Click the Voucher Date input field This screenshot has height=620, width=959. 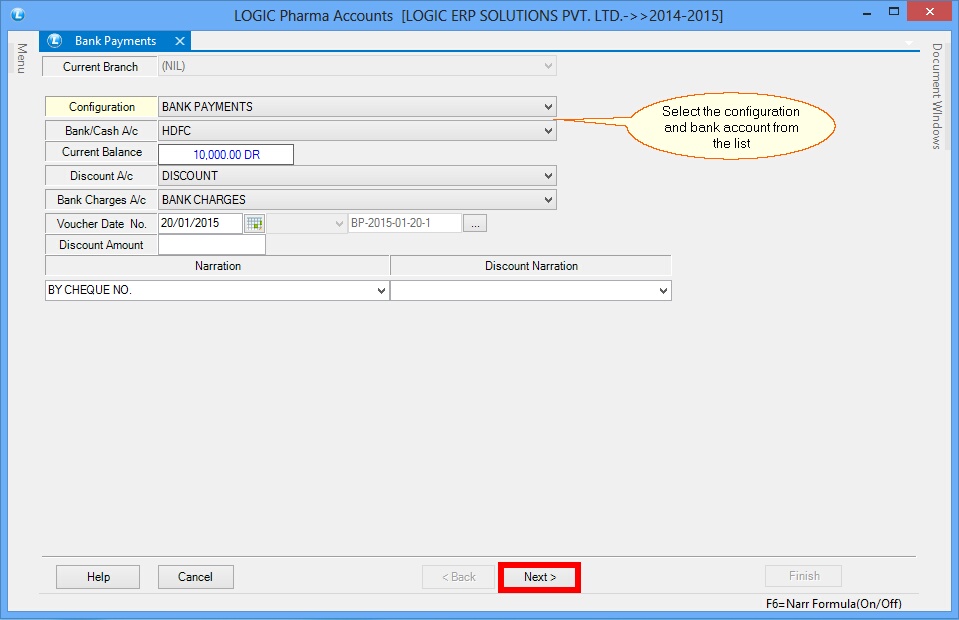tap(201, 223)
